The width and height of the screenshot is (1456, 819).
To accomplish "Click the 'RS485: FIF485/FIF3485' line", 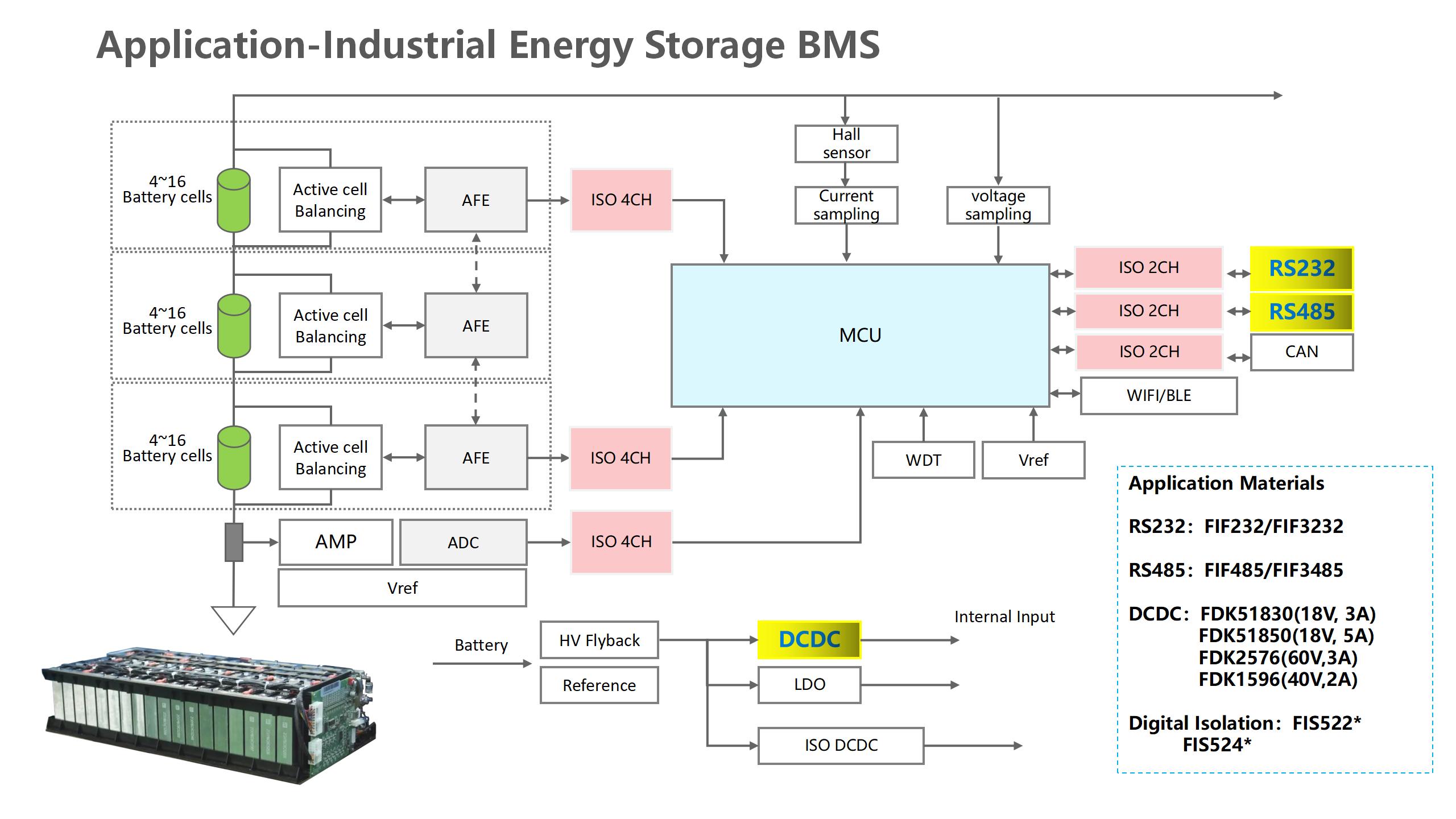I will point(1236,570).
